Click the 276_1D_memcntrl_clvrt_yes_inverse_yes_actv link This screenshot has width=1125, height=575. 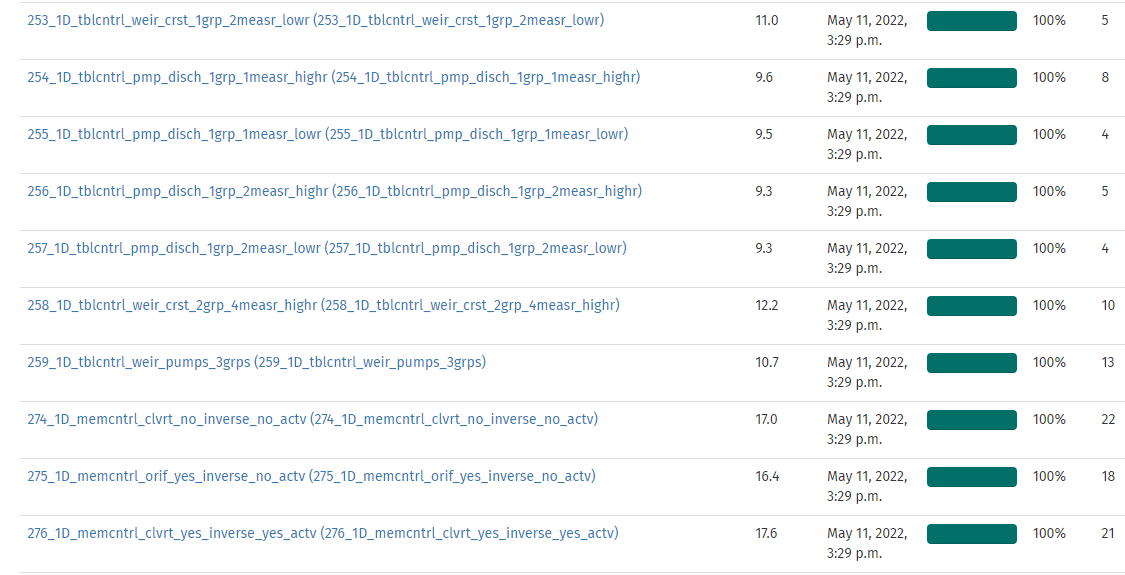tap(322, 533)
